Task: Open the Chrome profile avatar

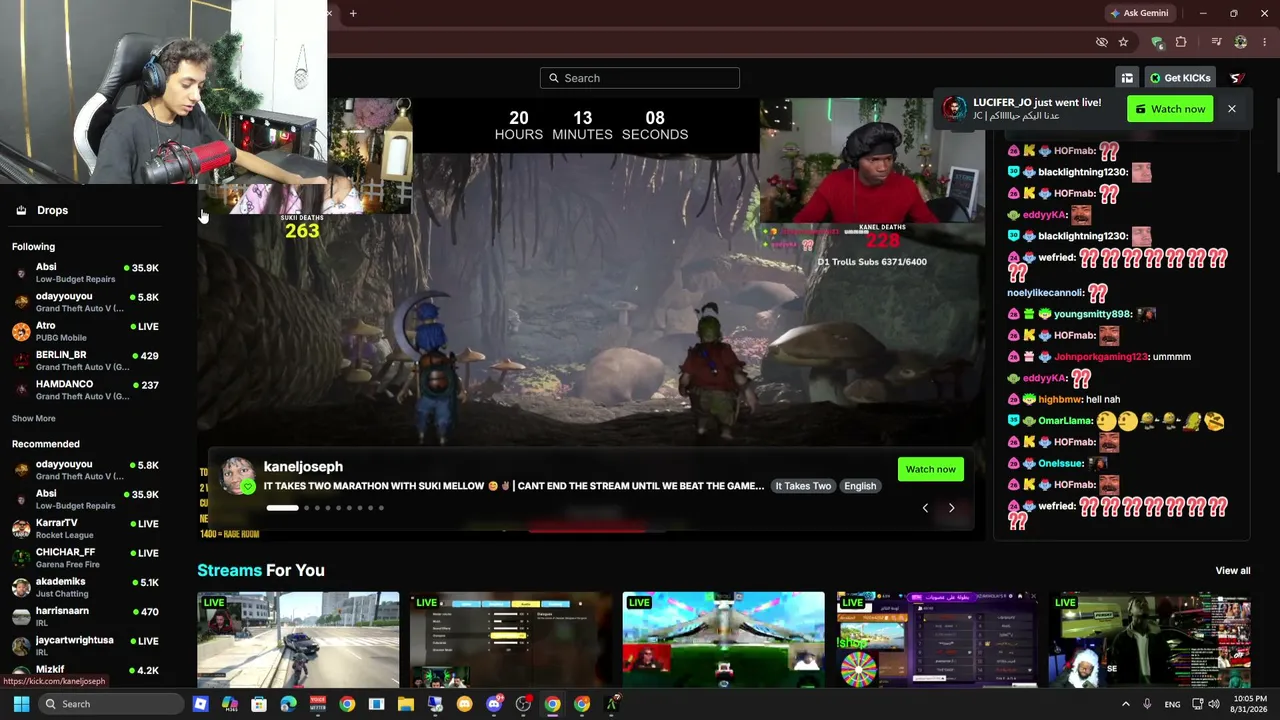Action: pyautogui.click(x=1241, y=42)
